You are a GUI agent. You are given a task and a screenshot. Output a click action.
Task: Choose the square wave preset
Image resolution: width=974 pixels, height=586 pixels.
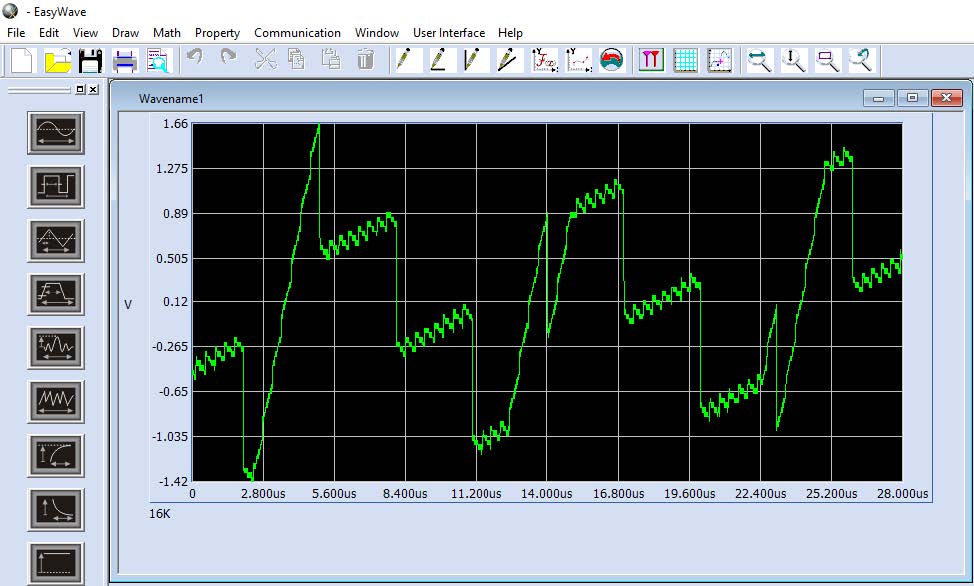click(56, 186)
